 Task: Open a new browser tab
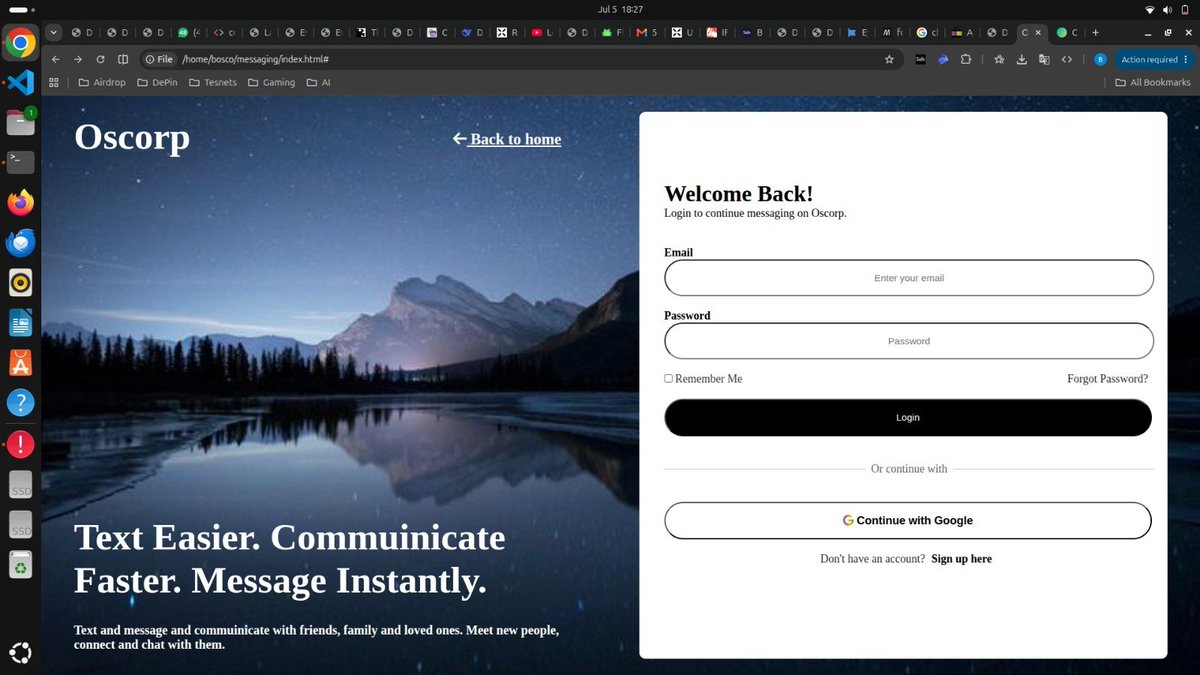[x=1096, y=32]
